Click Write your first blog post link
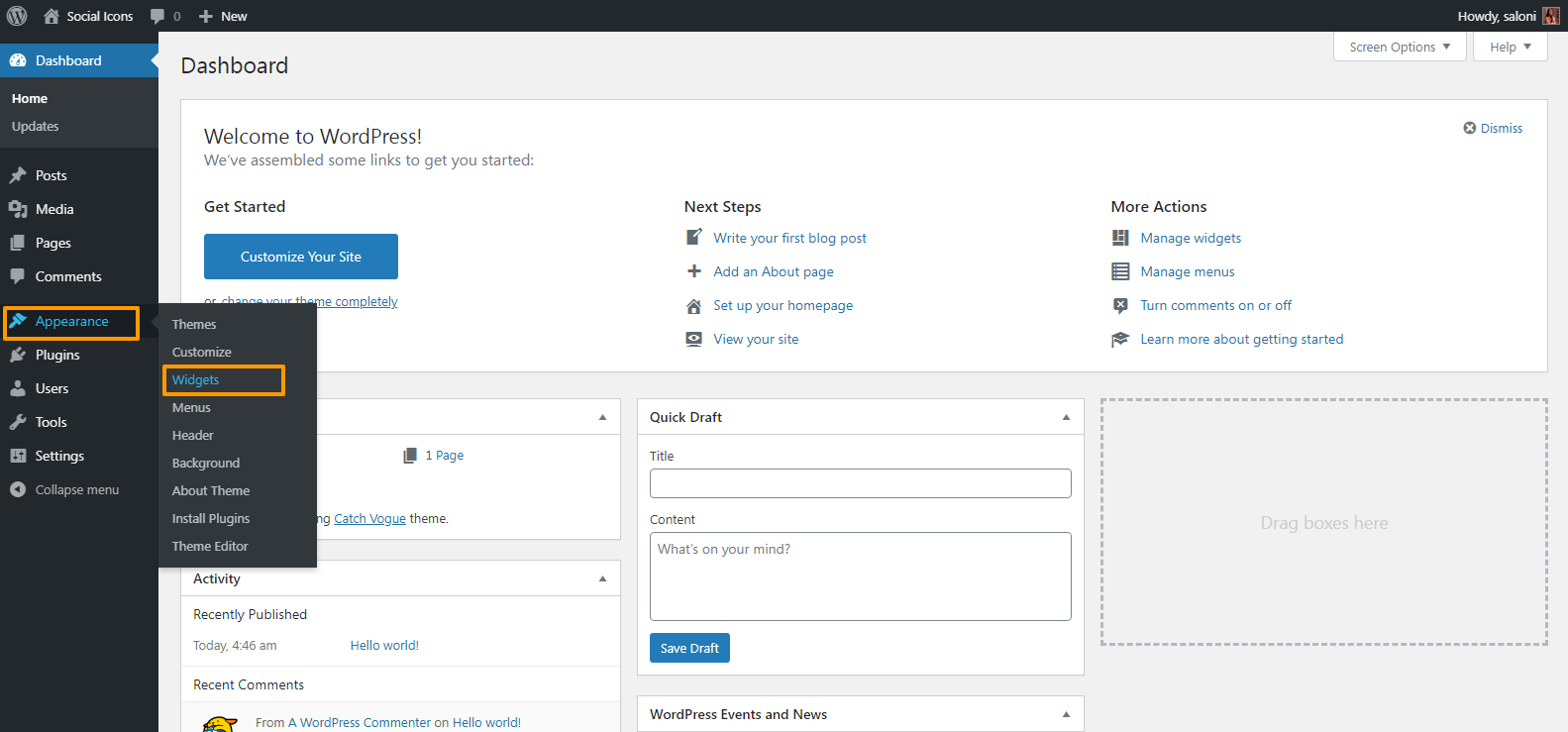1568x732 pixels. (790, 238)
